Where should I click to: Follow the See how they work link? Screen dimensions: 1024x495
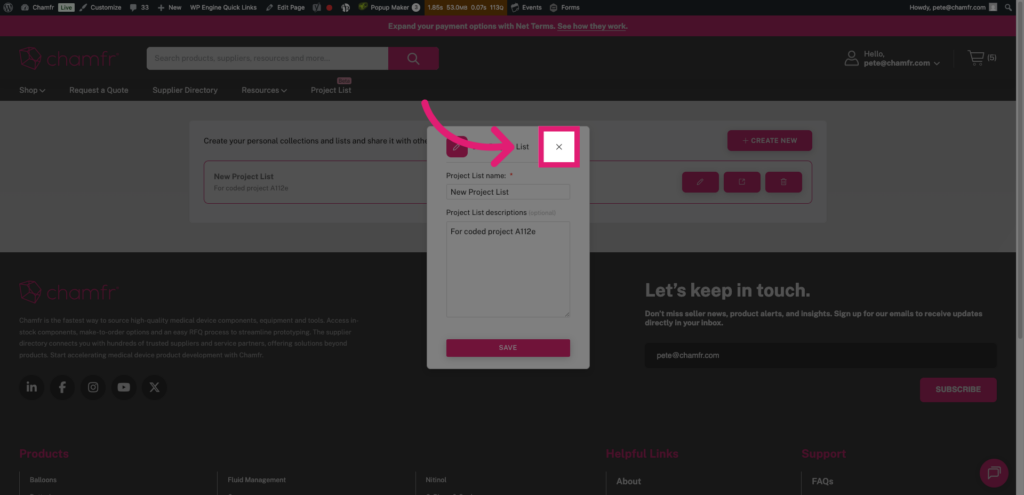point(592,26)
